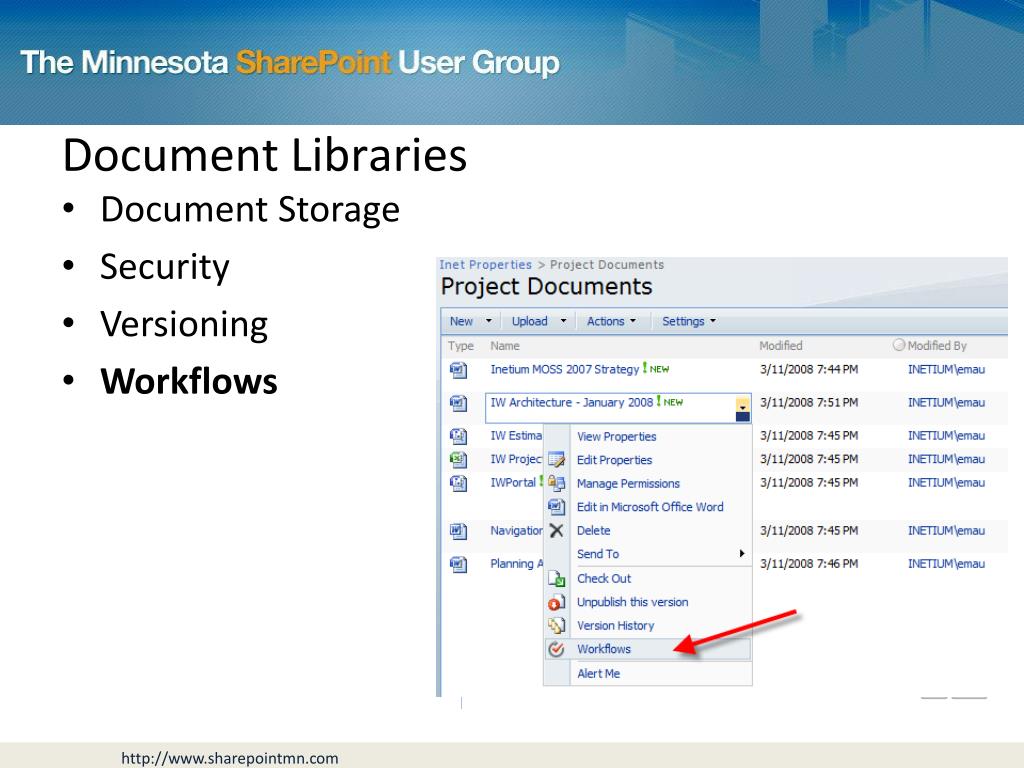Click Check Out icon in menu
The width and height of the screenshot is (1024, 768).
coord(556,579)
